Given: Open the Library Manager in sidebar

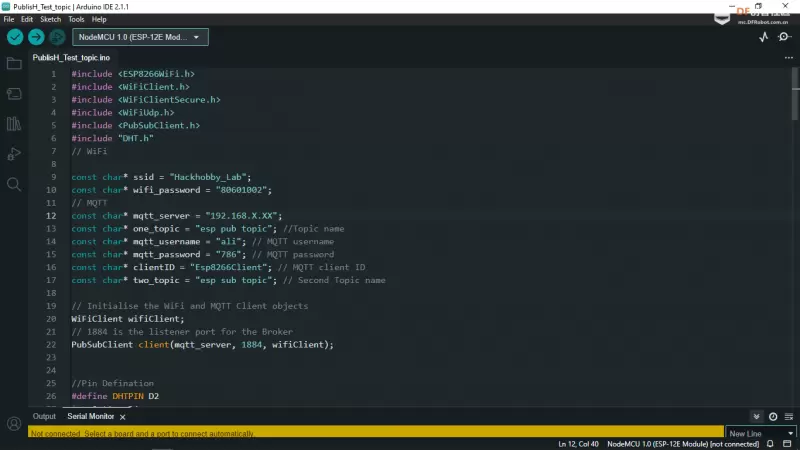Looking at the screenshot, I should pyautogui.click(x=14, y=124).
